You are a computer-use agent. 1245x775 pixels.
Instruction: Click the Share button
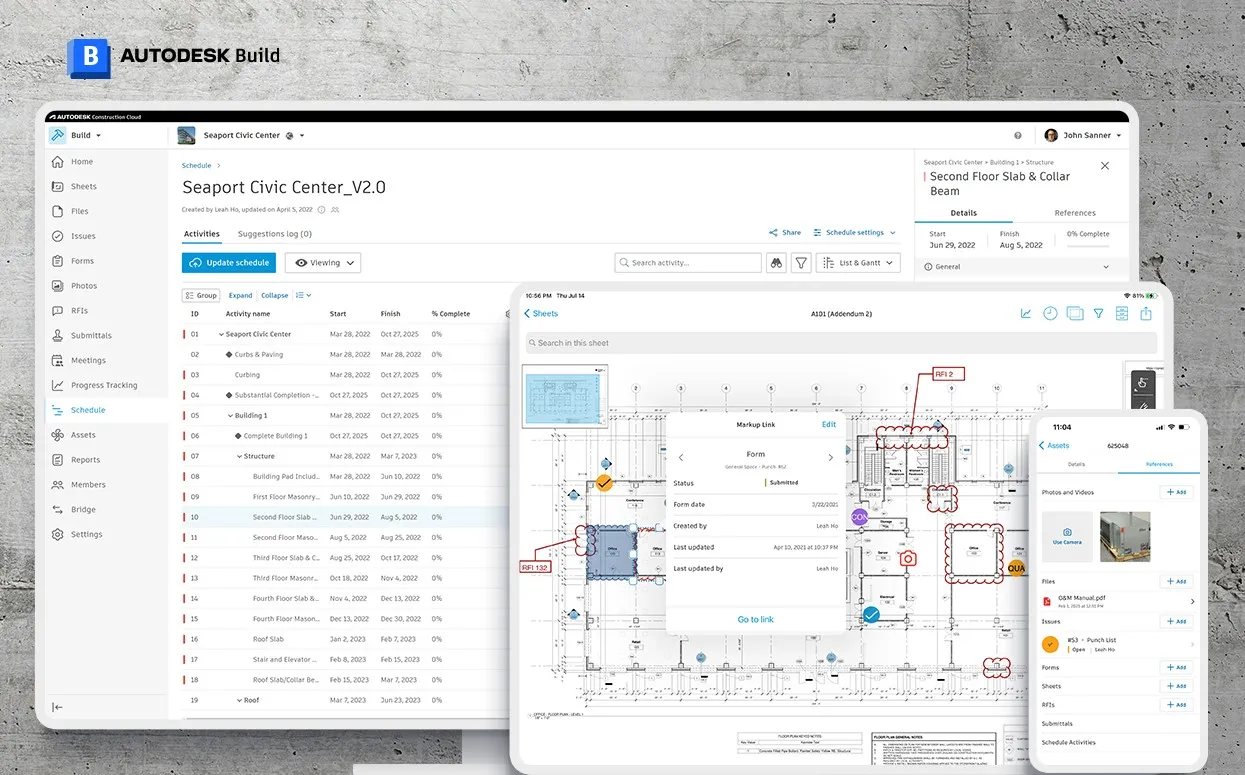(x=785, y=233)
